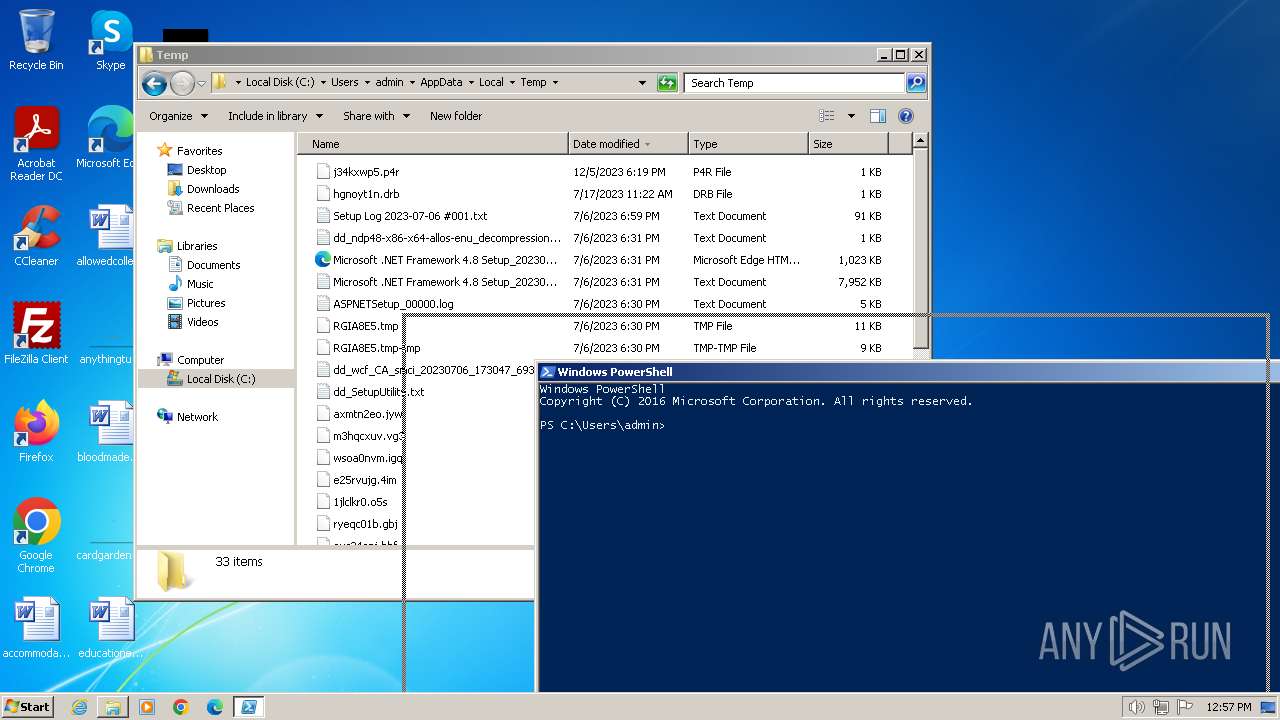The width and height of the screenshot is (1280, 720).
Task: Select Favorites in the navigation pane
Action: click(x=199, y=151)
